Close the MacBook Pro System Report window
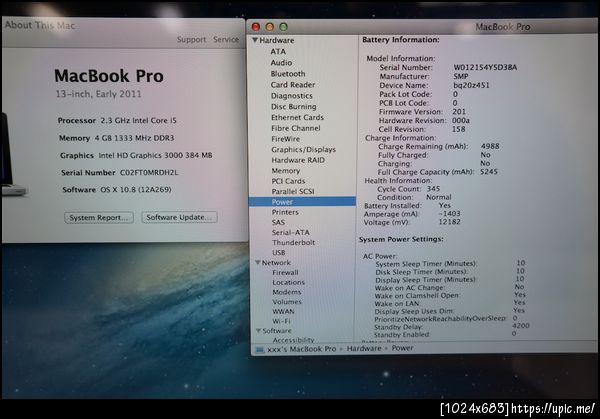Viewport: 600px width, 419px height. tap(256, 26)
